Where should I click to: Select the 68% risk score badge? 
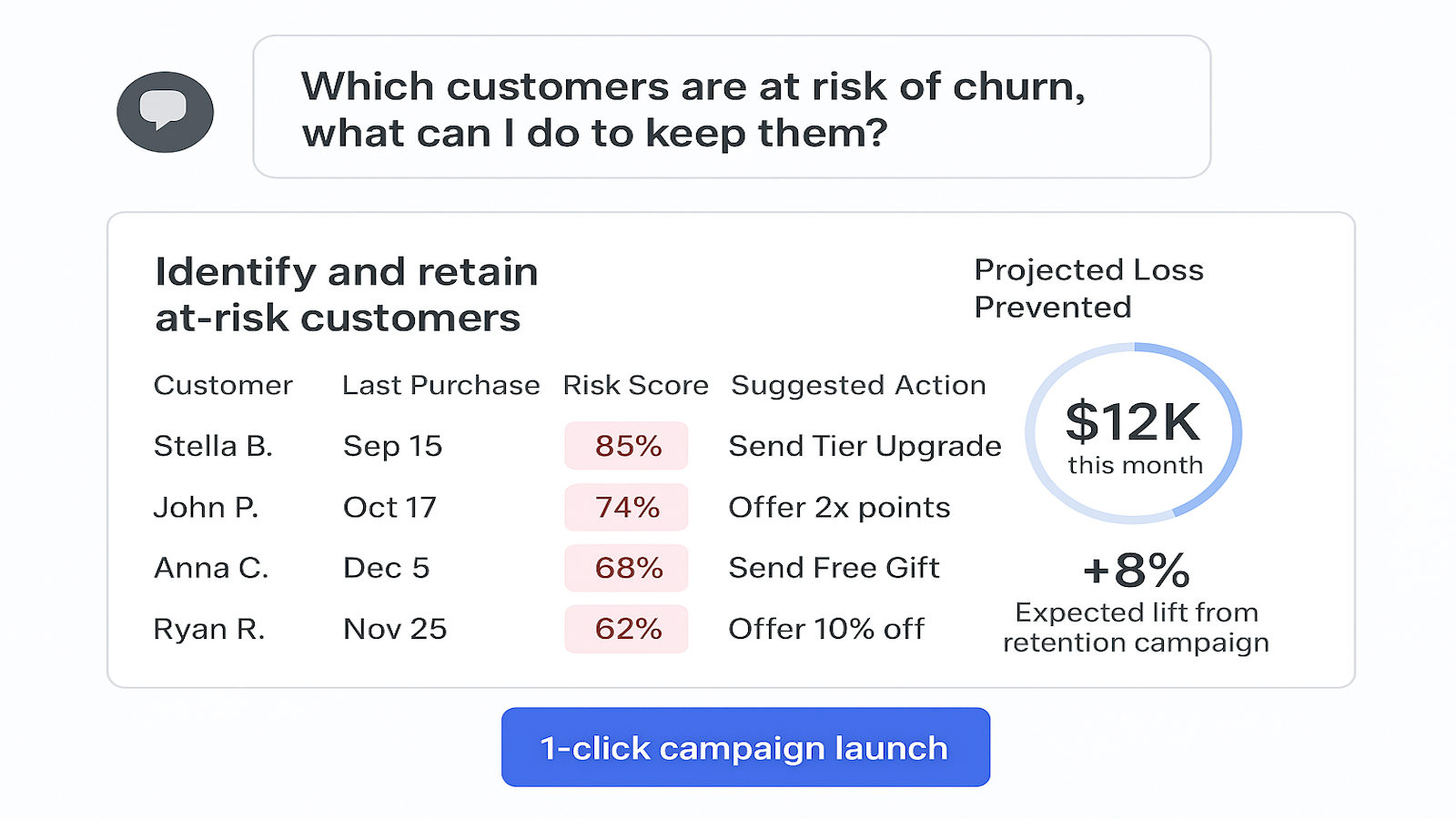point(626,568)
